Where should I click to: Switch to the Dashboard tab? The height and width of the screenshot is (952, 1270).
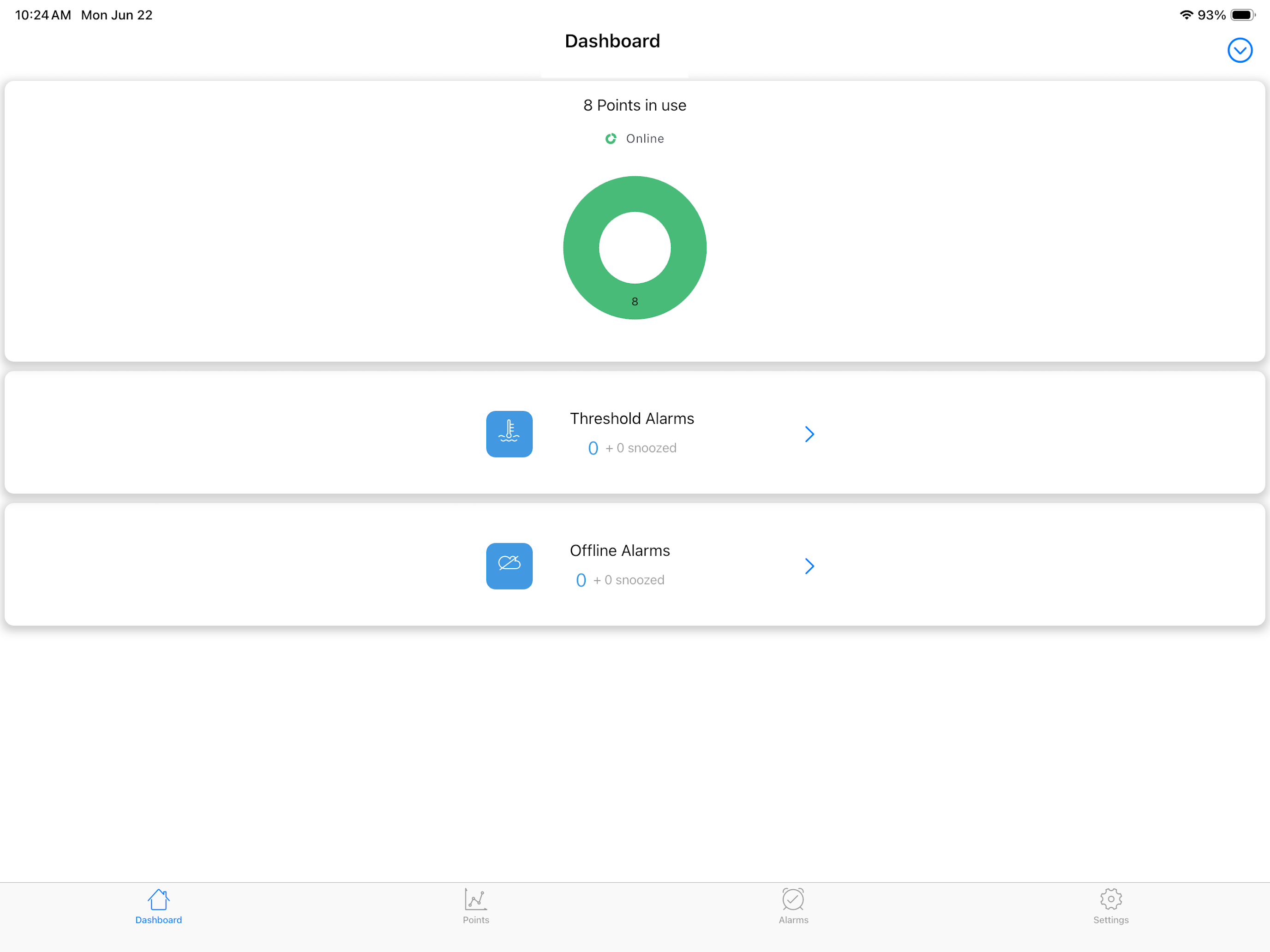(x=158, y=907)
